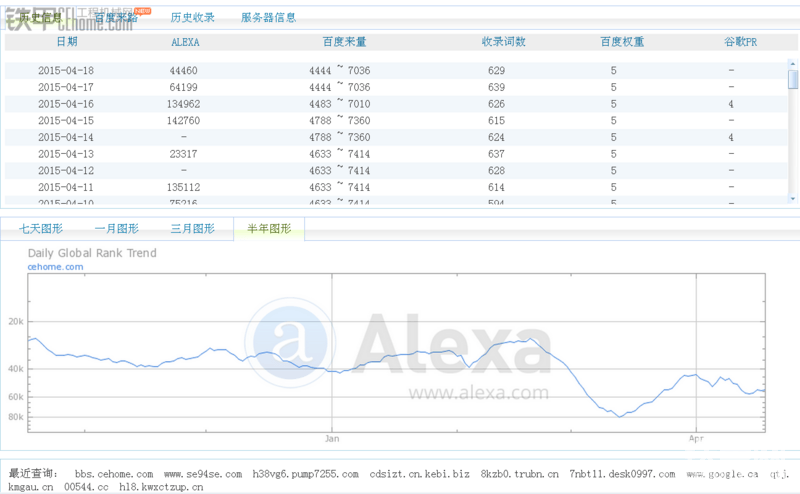Click the 收录词数 value 639
The height and width of the screenshot is (494, 800).
point(496,87)
